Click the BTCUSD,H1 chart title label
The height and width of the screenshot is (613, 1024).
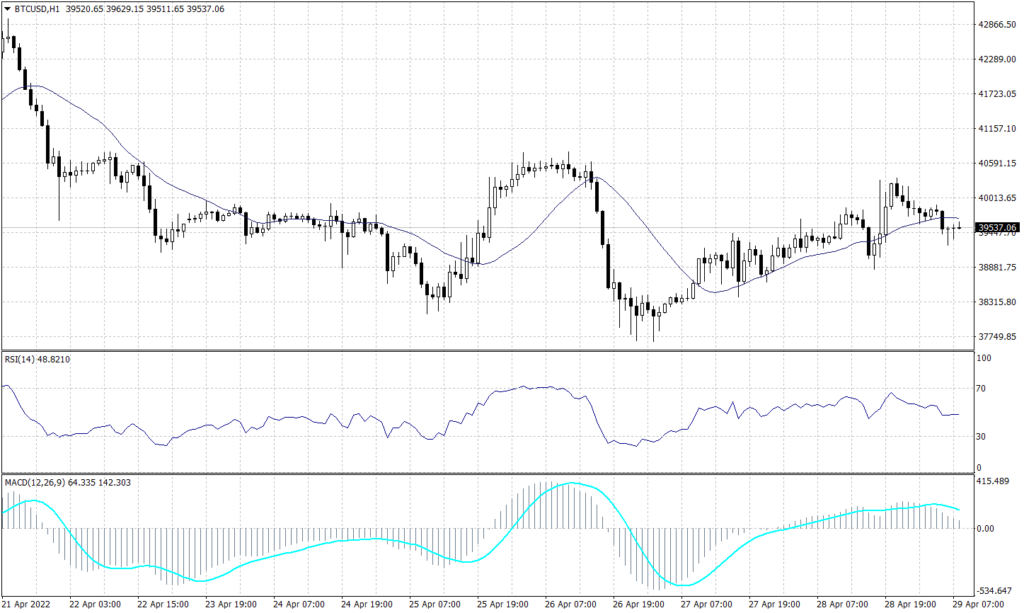[31, 8]
